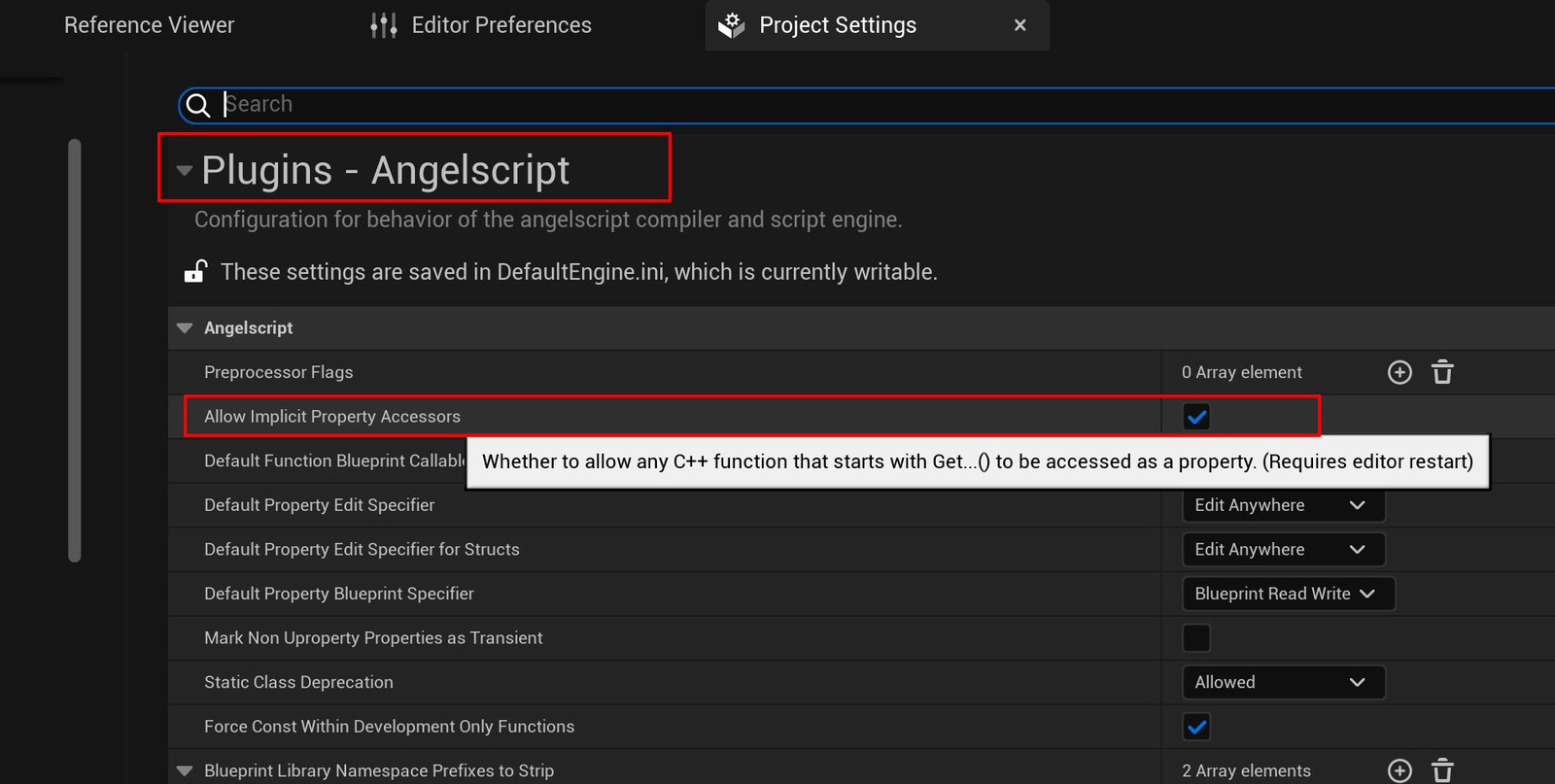This screenshot has width=1555, height=784.
Task: Switch to the Reference Viewer tab
Action: (149, 25)
